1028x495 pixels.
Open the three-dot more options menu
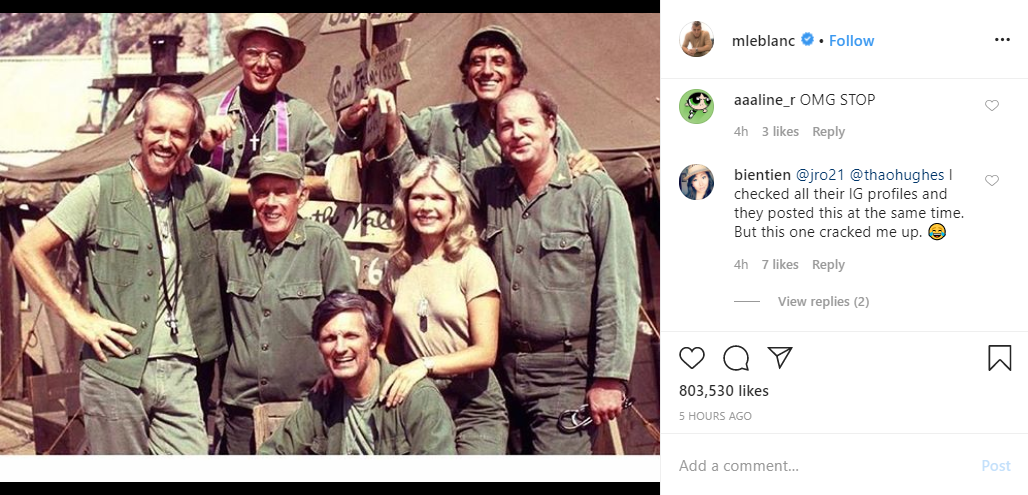(x=1002, y=40)
